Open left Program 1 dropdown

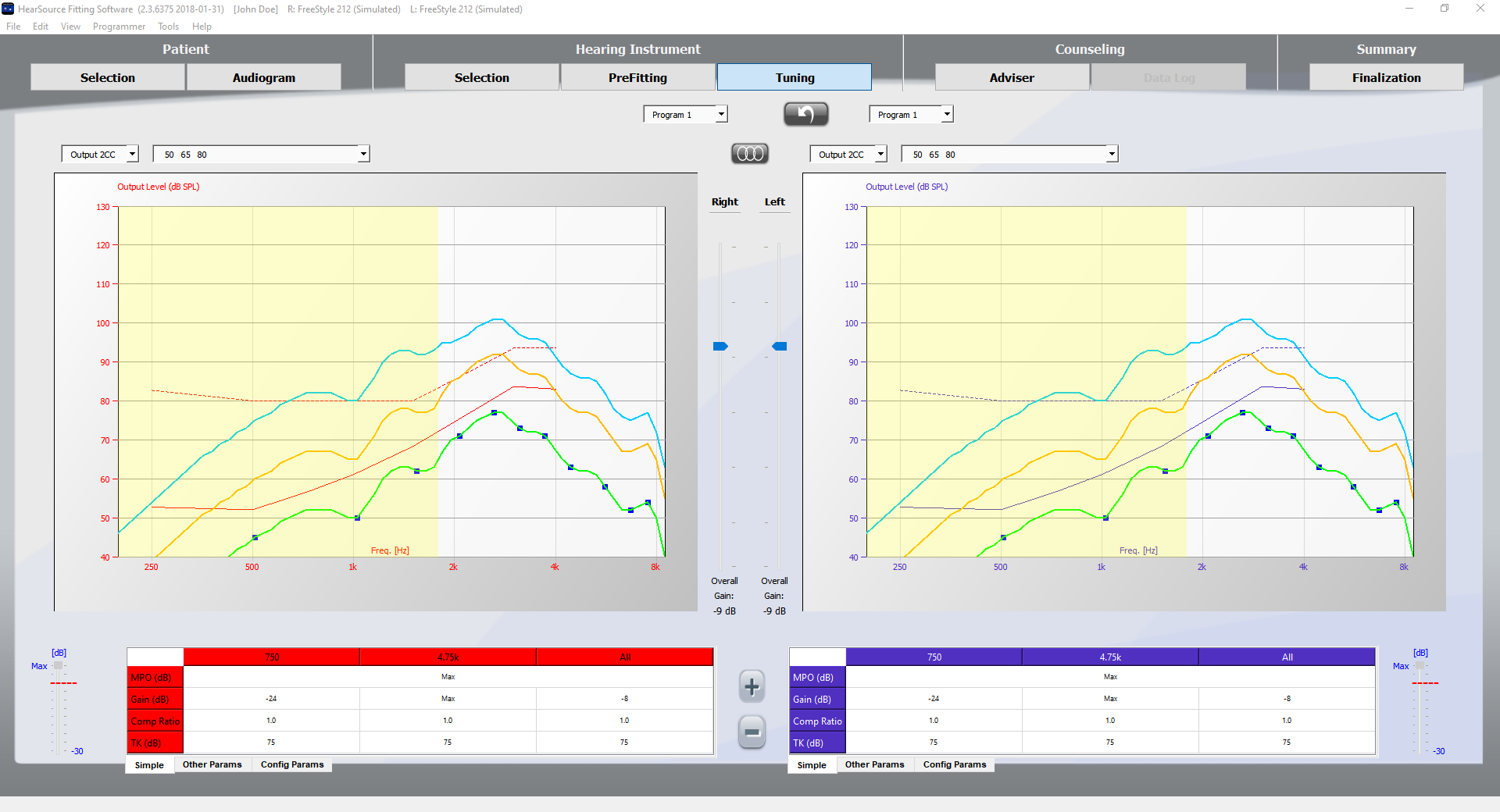tap(685, 115)
